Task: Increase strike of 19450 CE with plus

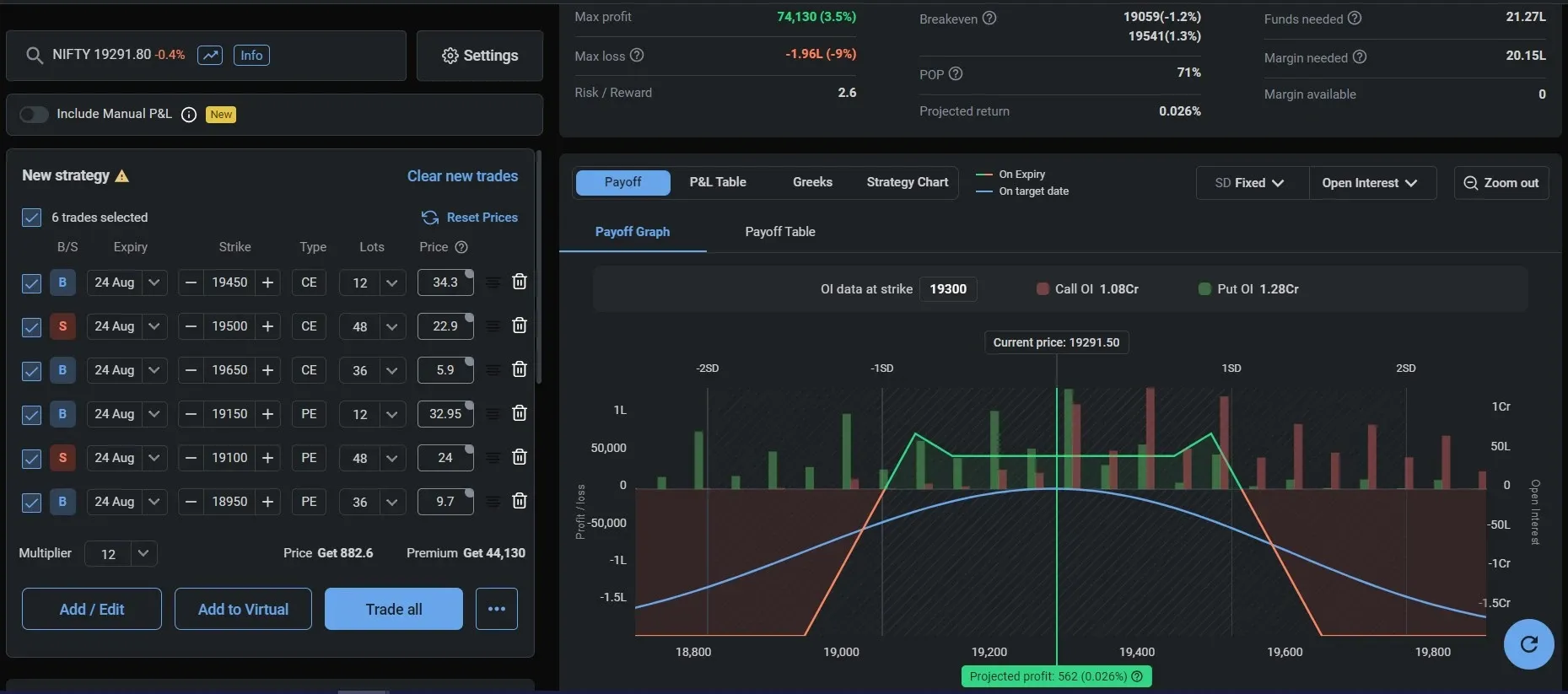Action: pos(267,282)
